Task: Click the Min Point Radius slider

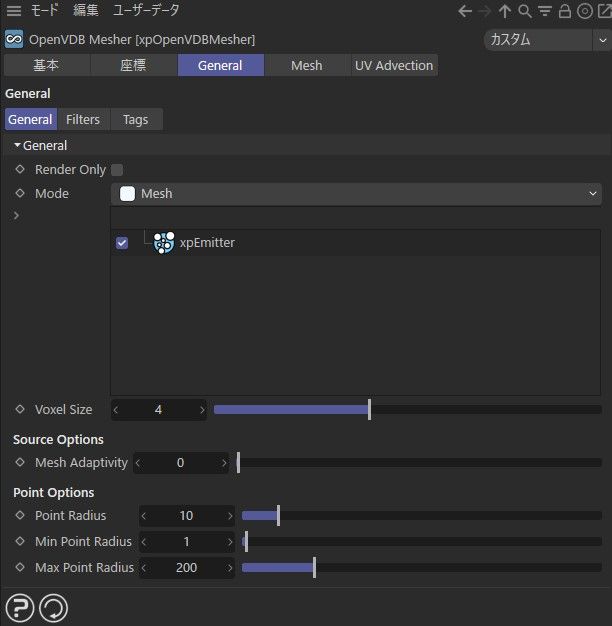Action: (422, 542)
